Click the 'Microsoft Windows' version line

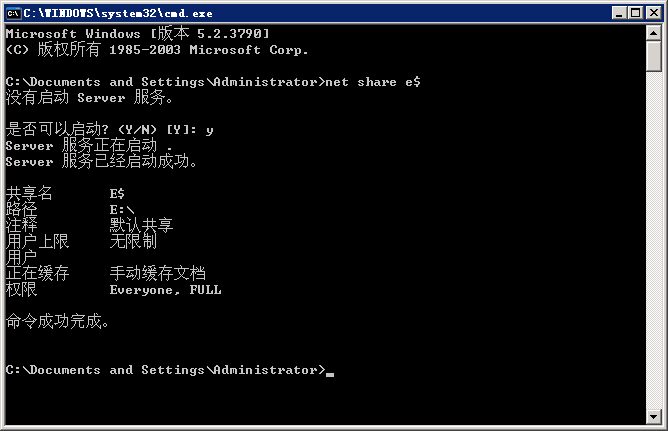(x=138, y=33)
